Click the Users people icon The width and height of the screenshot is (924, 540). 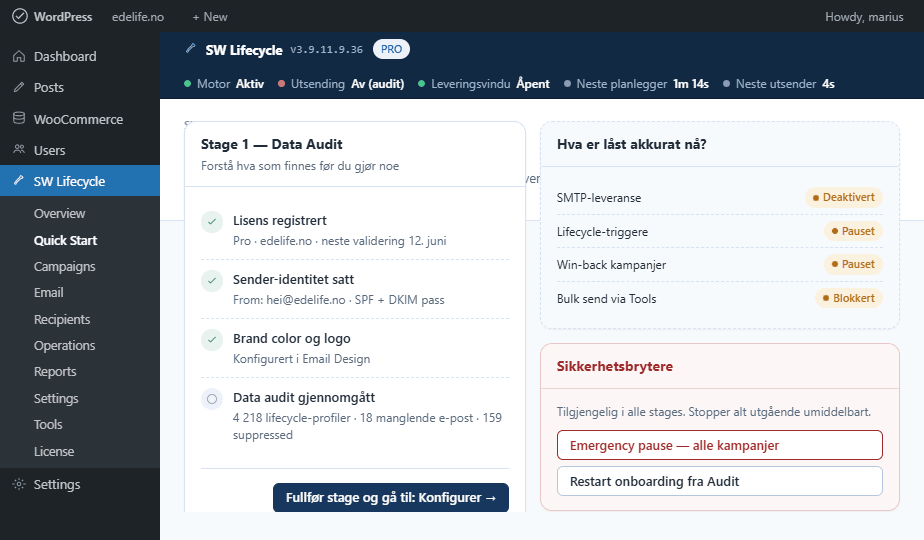click(x=19, y=149)
